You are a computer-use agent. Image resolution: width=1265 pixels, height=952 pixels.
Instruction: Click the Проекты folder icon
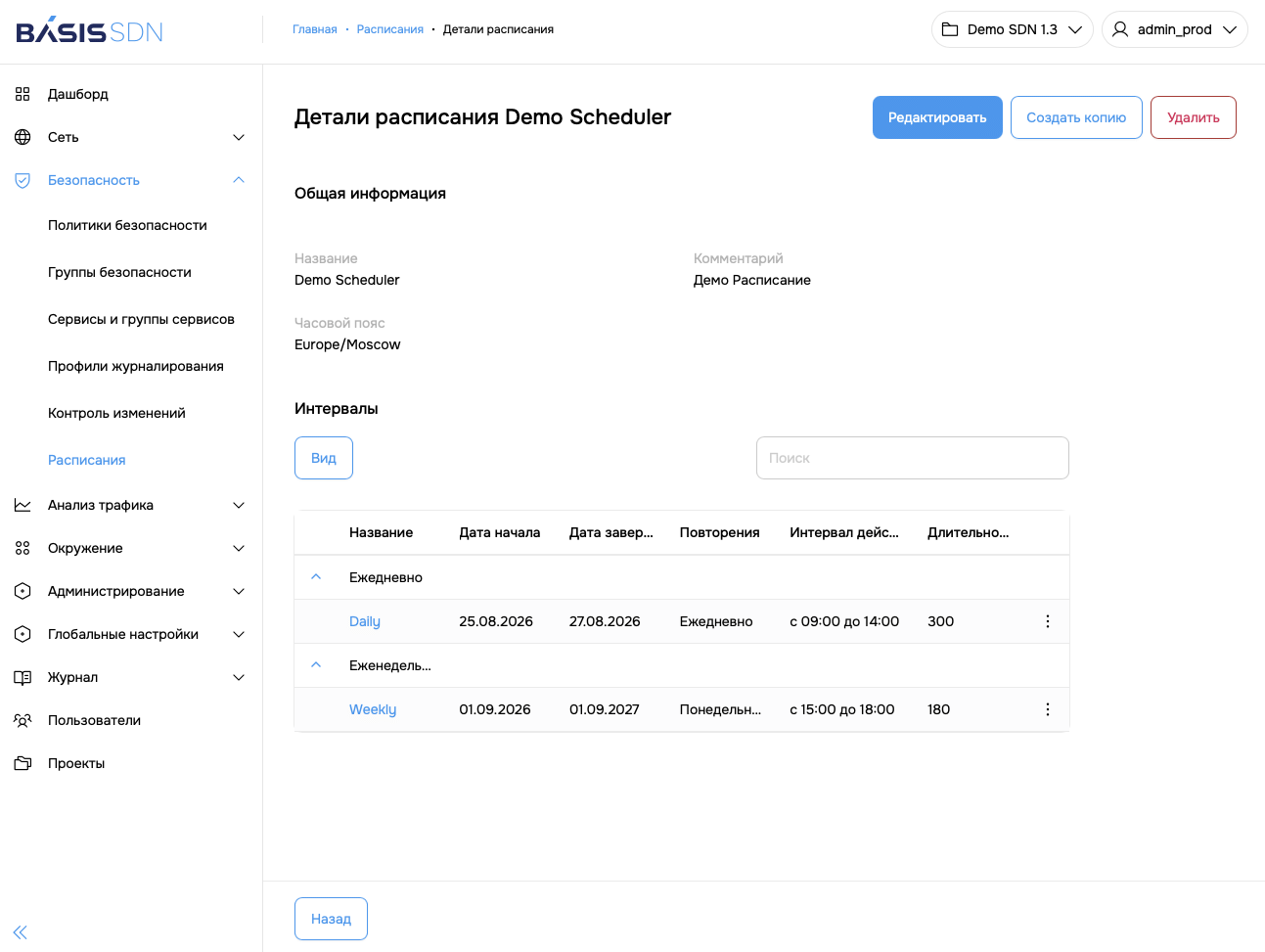tap(23, 763)
